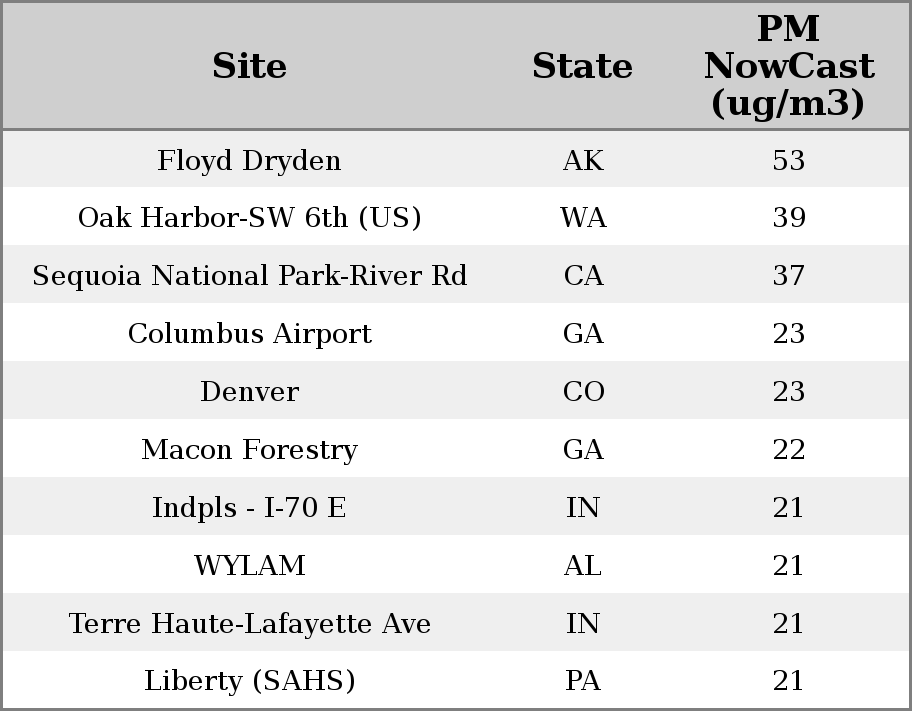
Task: Select the WA state cell
Action: 583,218
